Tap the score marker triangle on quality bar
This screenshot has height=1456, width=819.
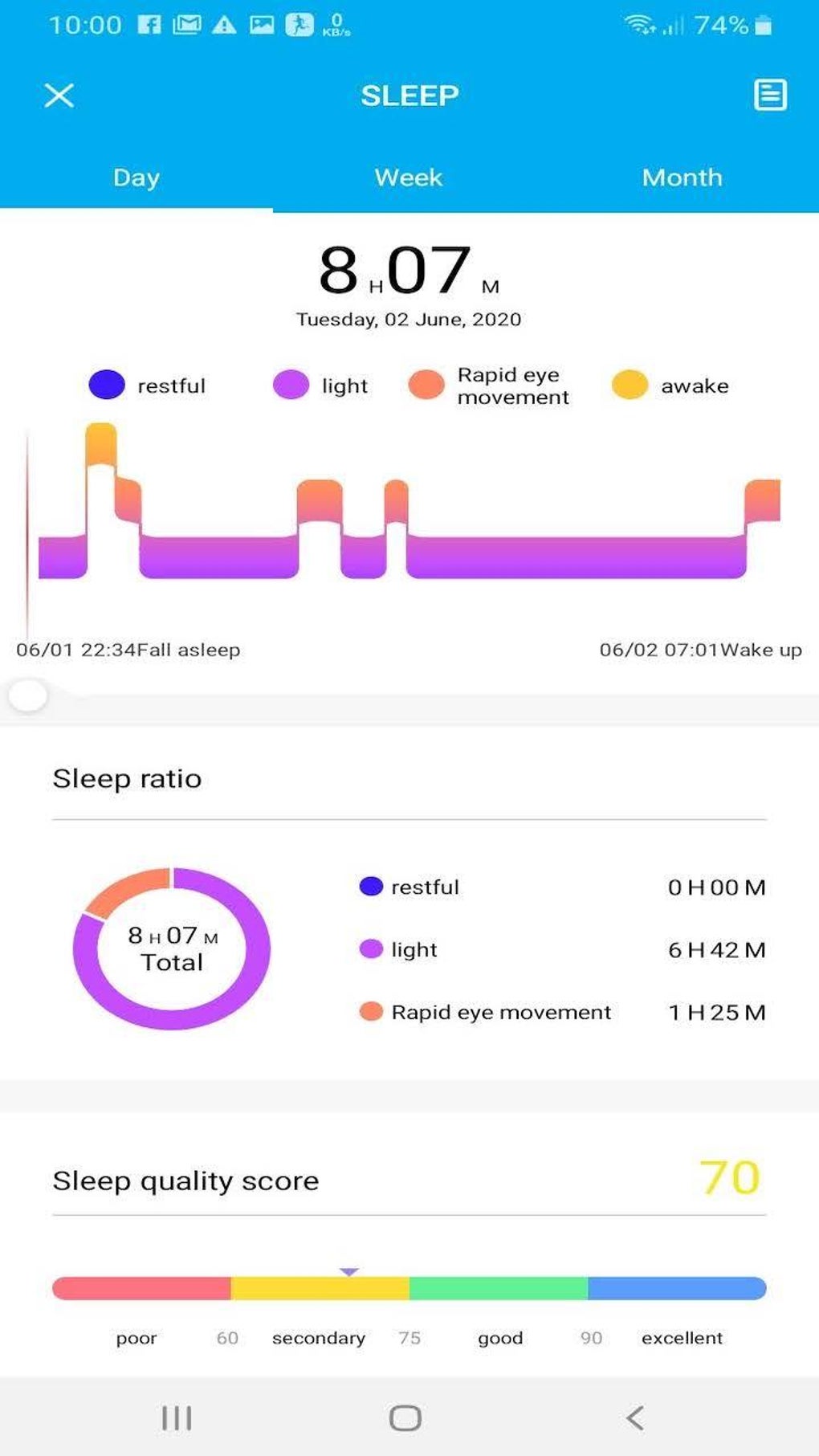click(348, 1271)
